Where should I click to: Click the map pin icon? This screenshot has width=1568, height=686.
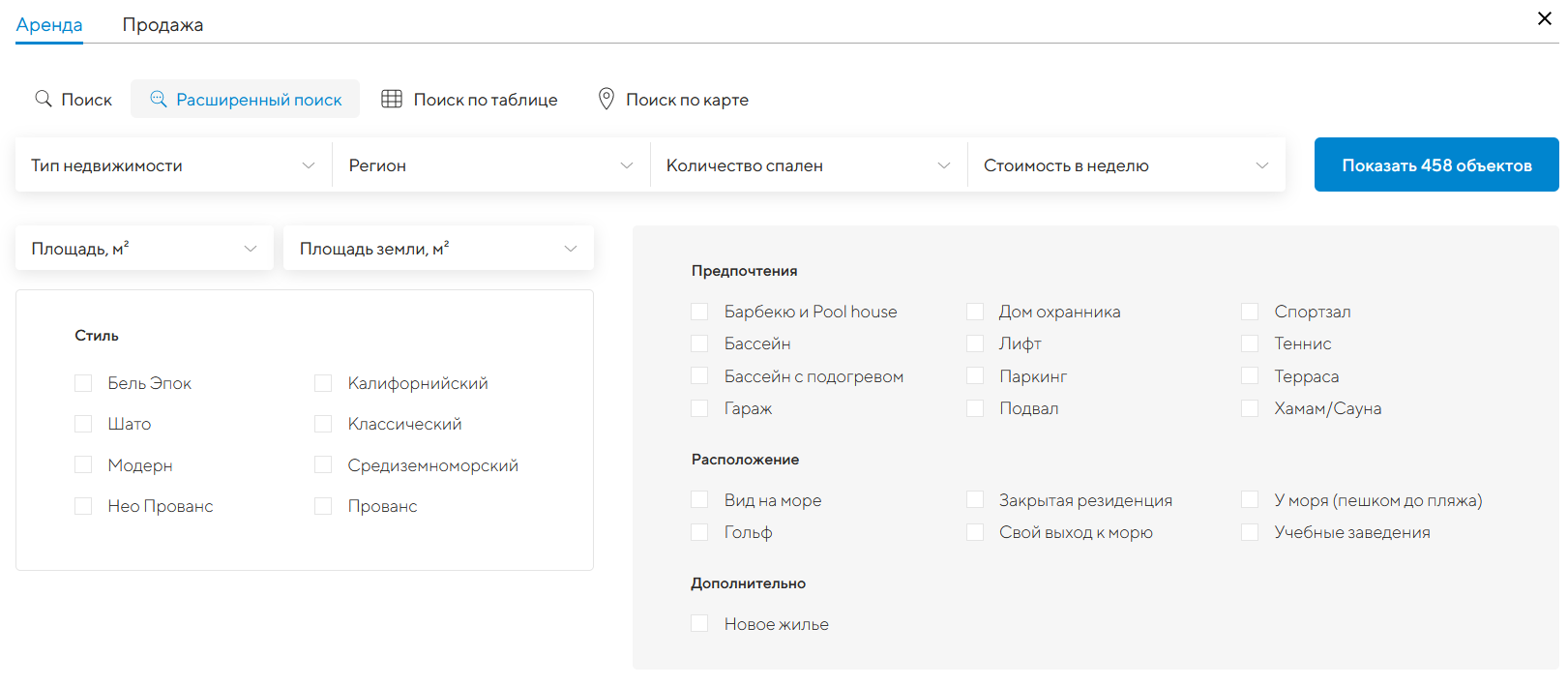point(606,99)
